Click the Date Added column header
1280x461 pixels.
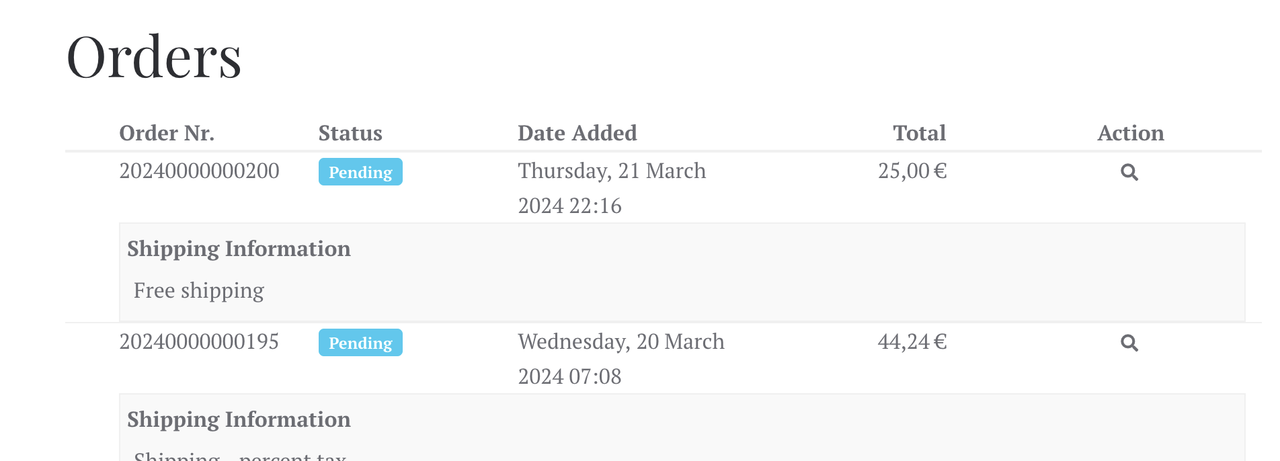(577, 133)
